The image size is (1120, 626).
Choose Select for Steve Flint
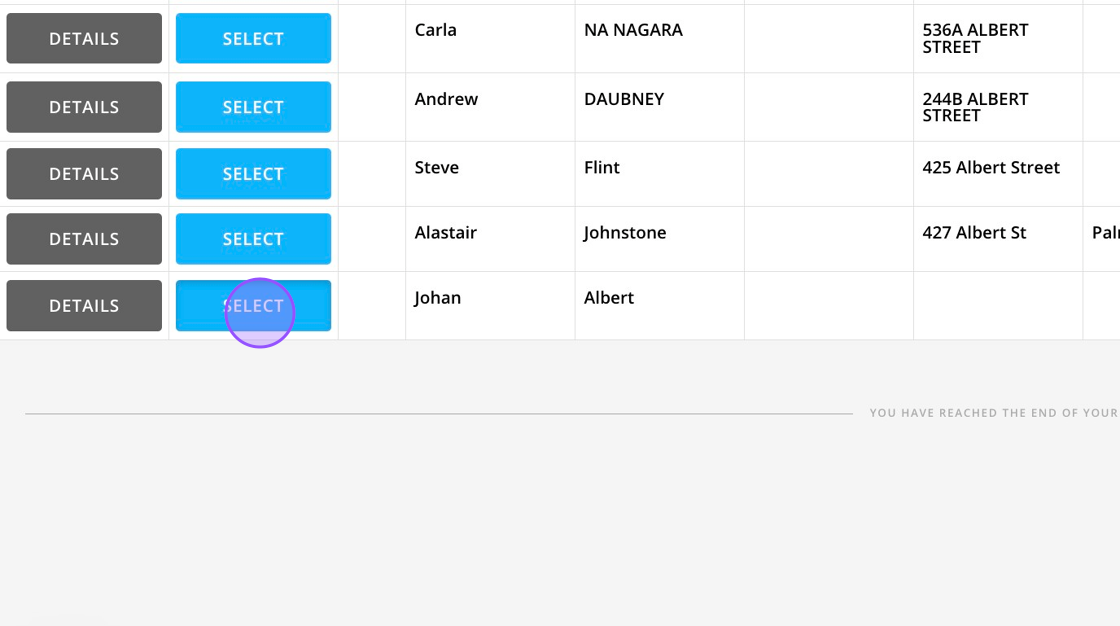(253, 174)
